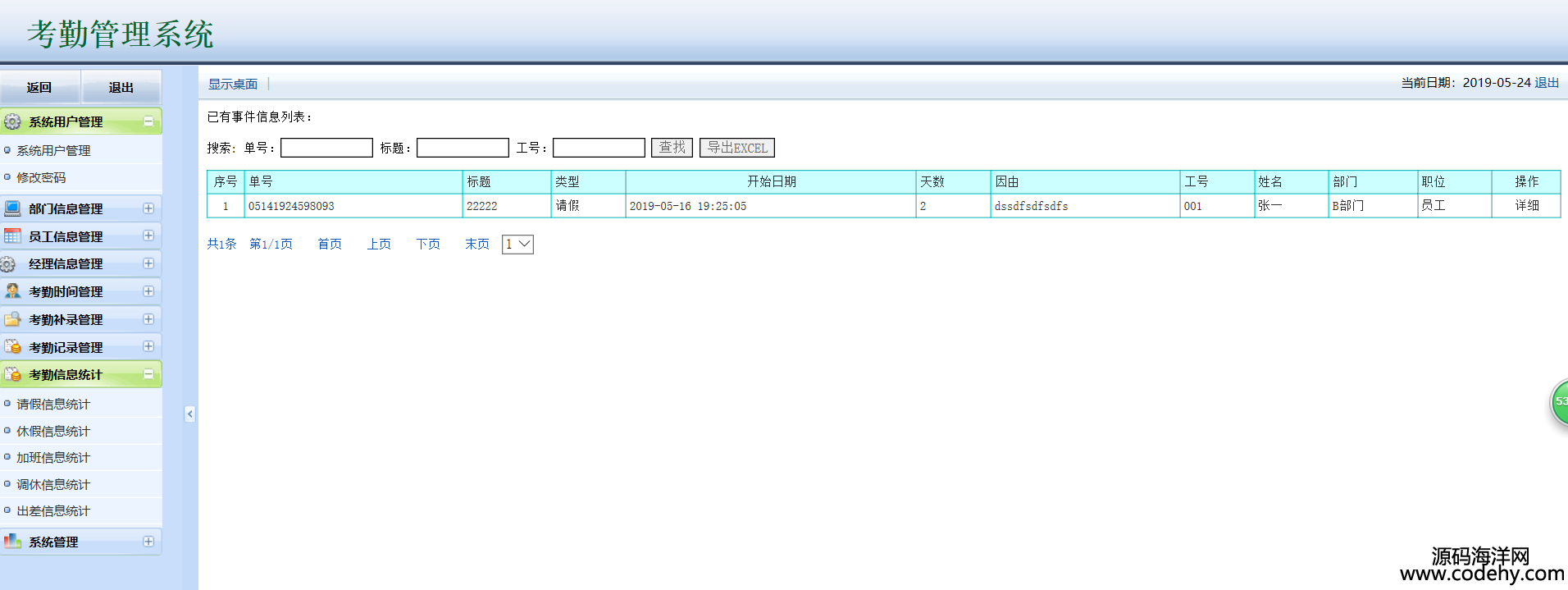Expand the 经理信息管理 section
The height and width of the screenshot is (590, 1568).
pyautogui.click(x=148, y=263)
